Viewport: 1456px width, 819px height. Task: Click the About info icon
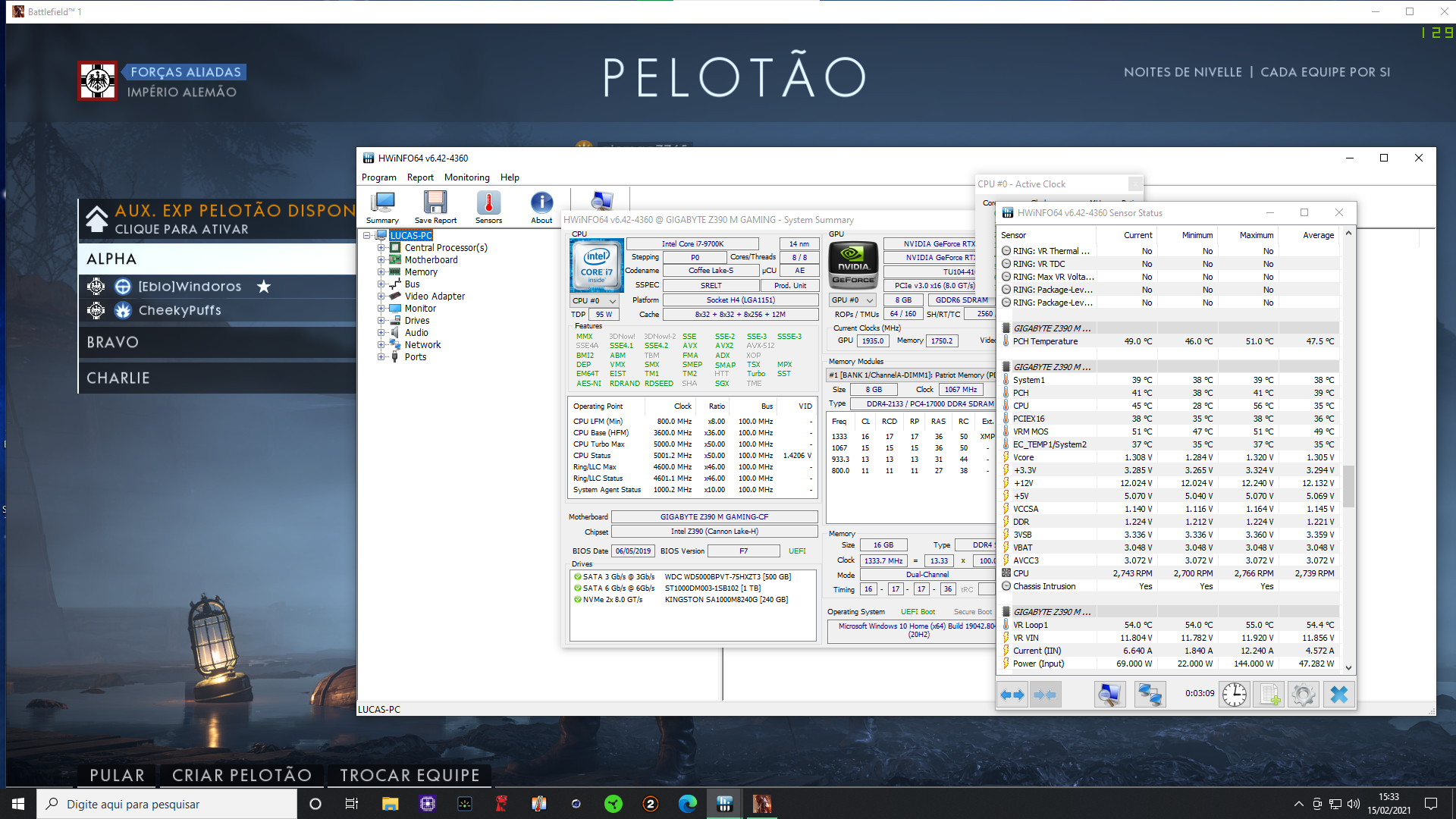[x=541, y=207]
